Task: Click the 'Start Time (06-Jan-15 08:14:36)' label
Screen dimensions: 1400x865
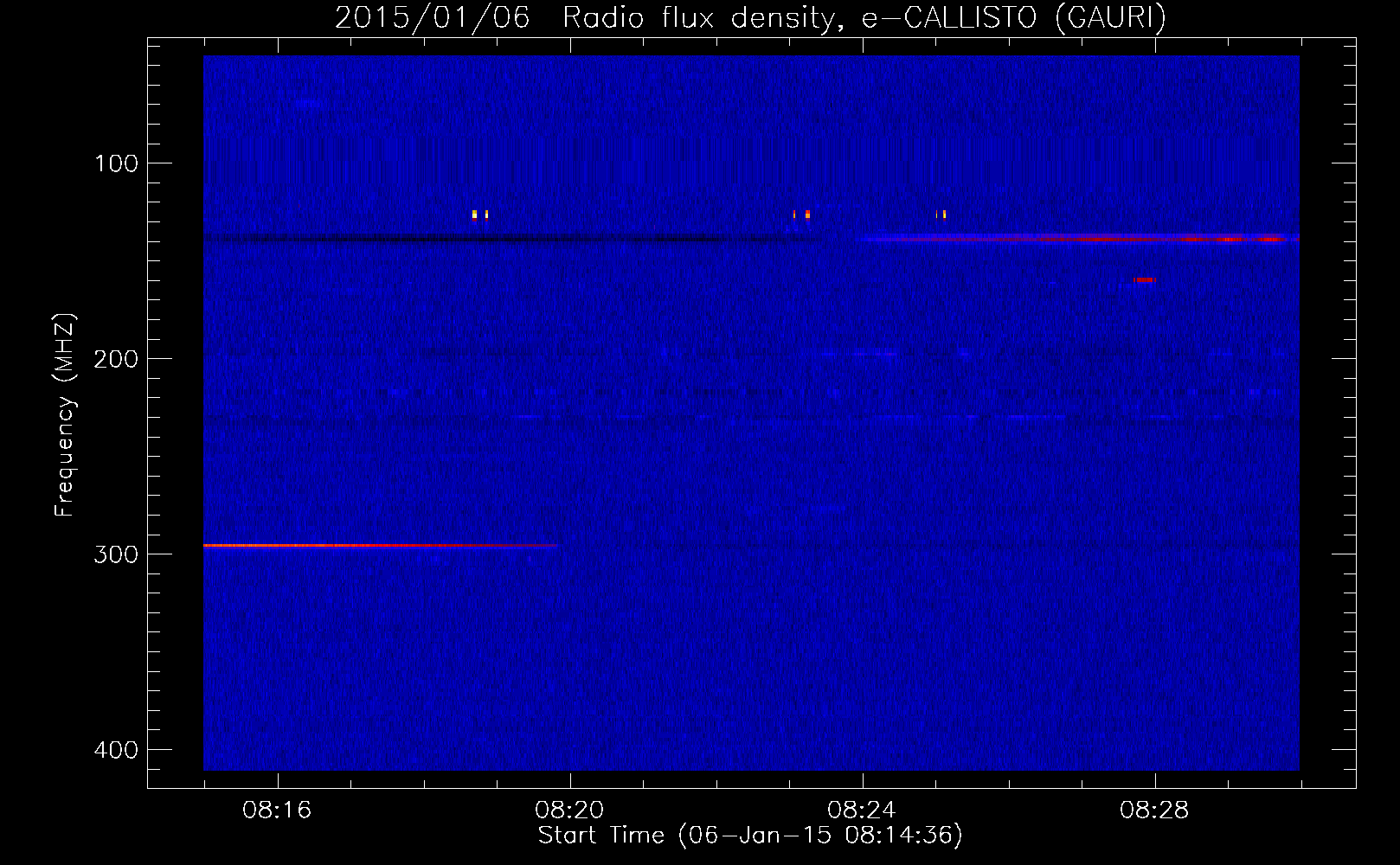Action: 750,836
